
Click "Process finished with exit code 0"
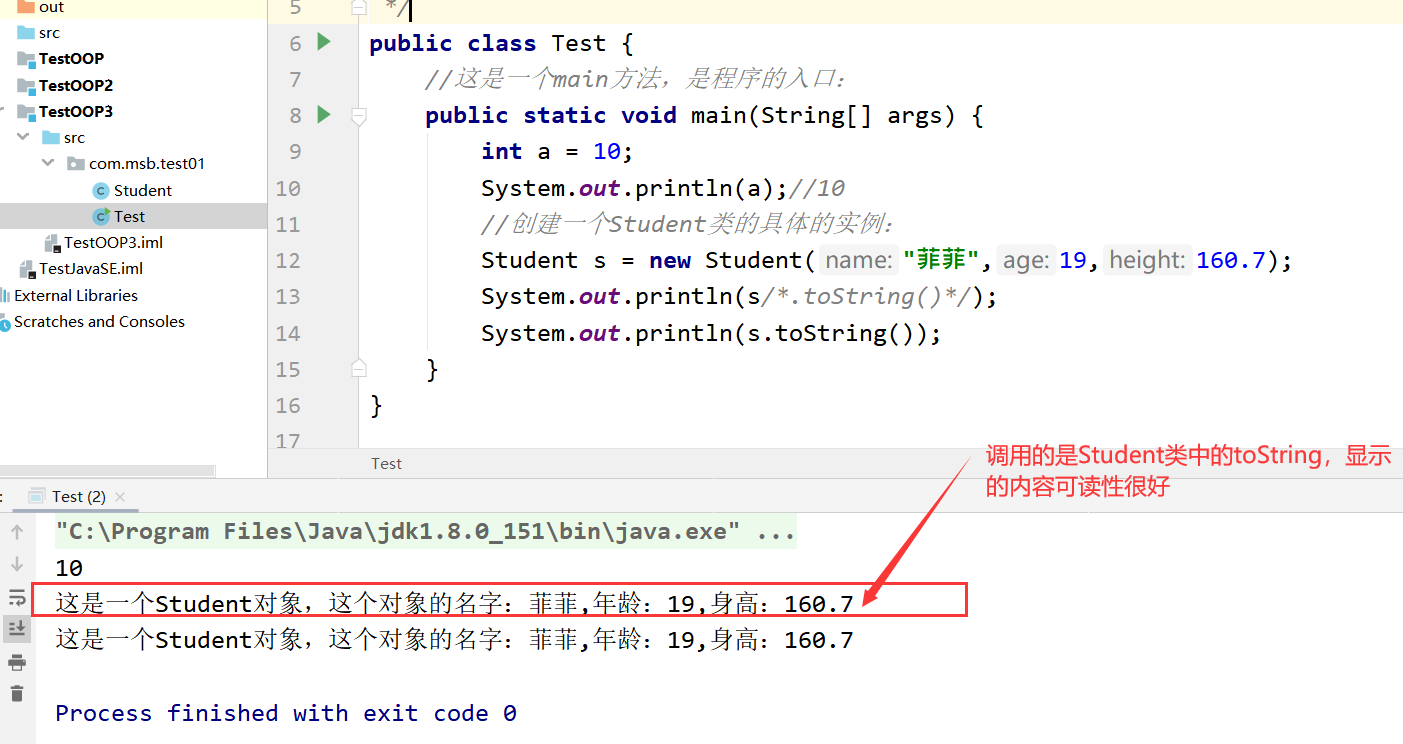point(286,713)
